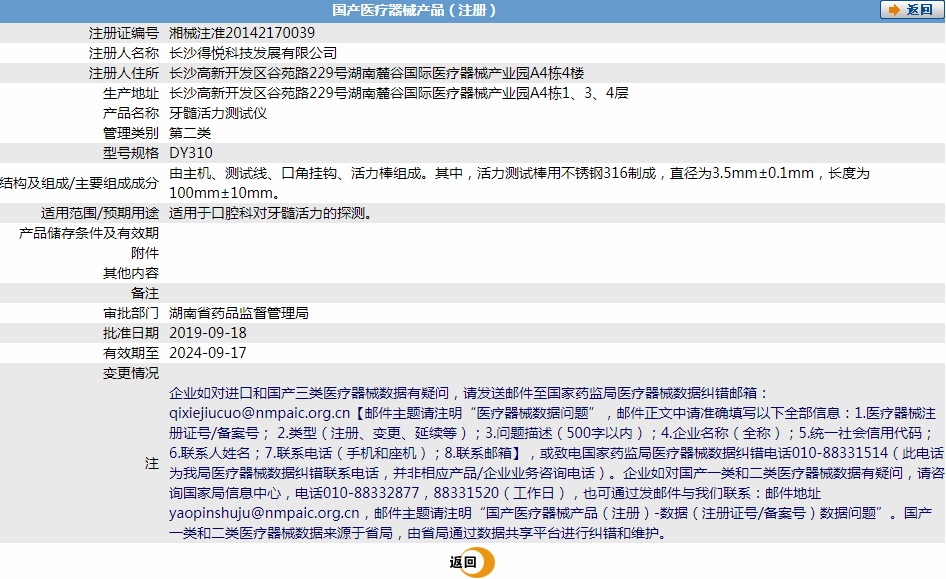Click the intended use text 适用于口腔科对牙髓活力的探测
This screenshot has width=946, height=579.
tap(270, 213)
